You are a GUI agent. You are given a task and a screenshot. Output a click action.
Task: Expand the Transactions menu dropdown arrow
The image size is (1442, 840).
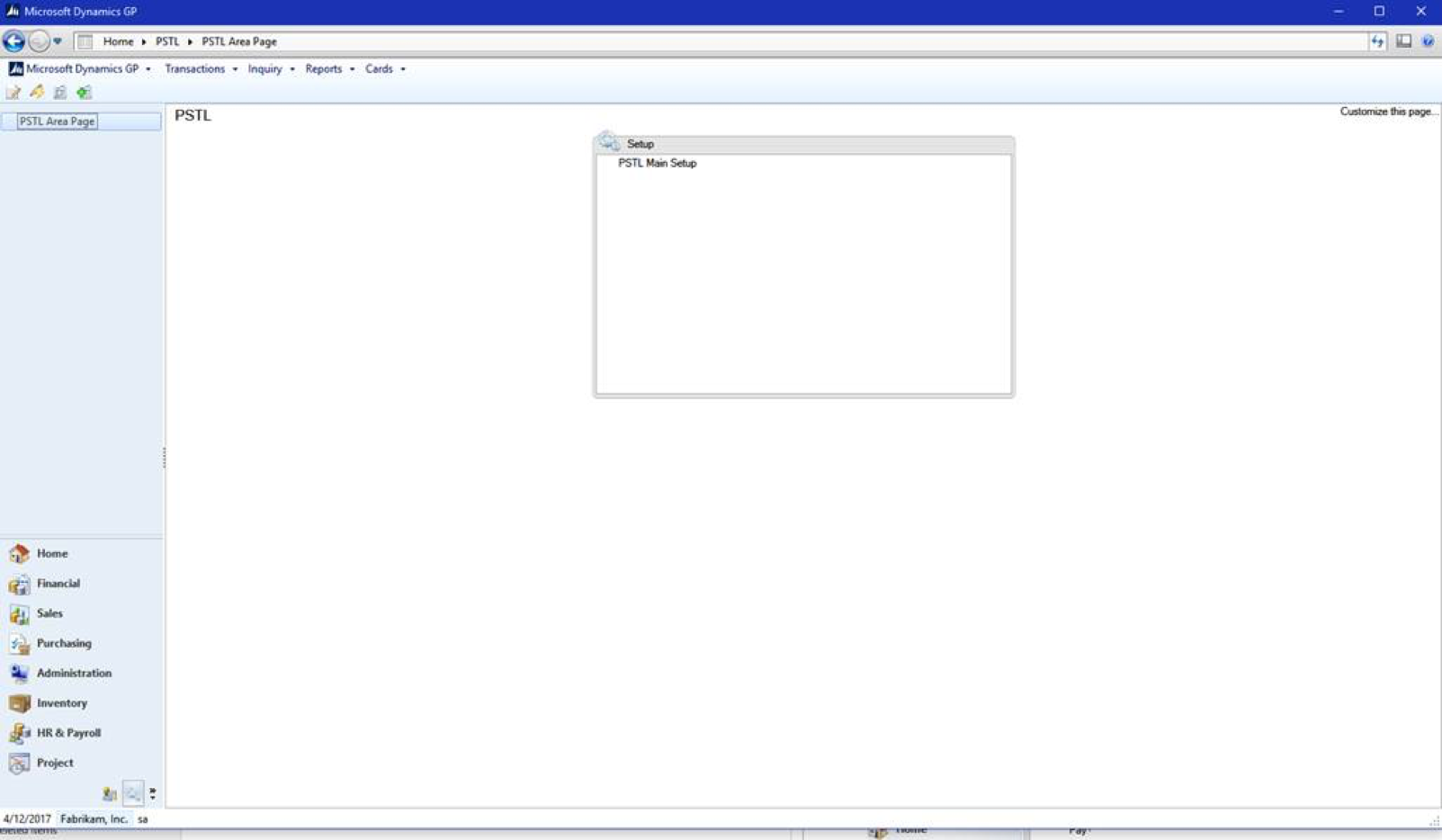(x=235, y=69)
